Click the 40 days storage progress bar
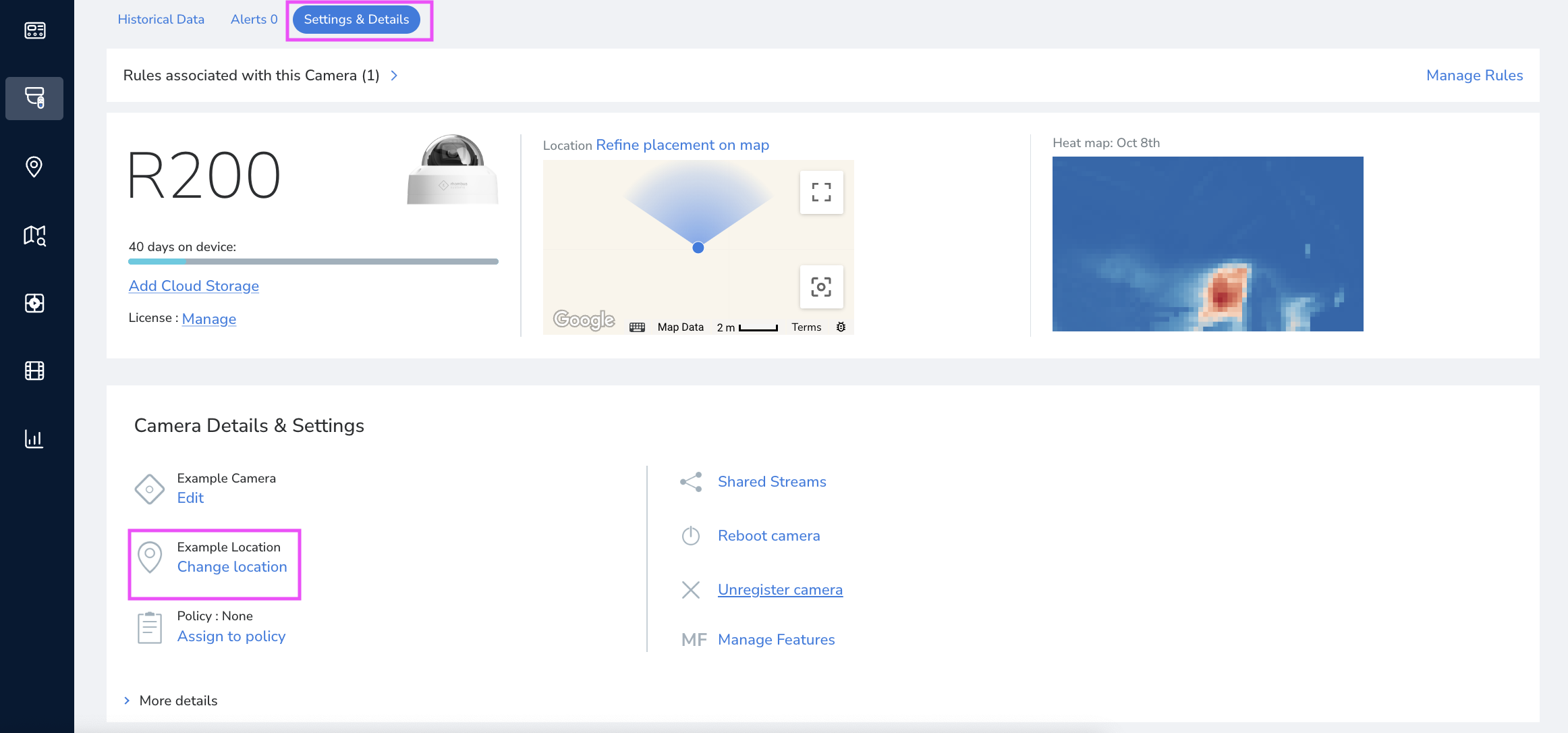 [313, 261]
